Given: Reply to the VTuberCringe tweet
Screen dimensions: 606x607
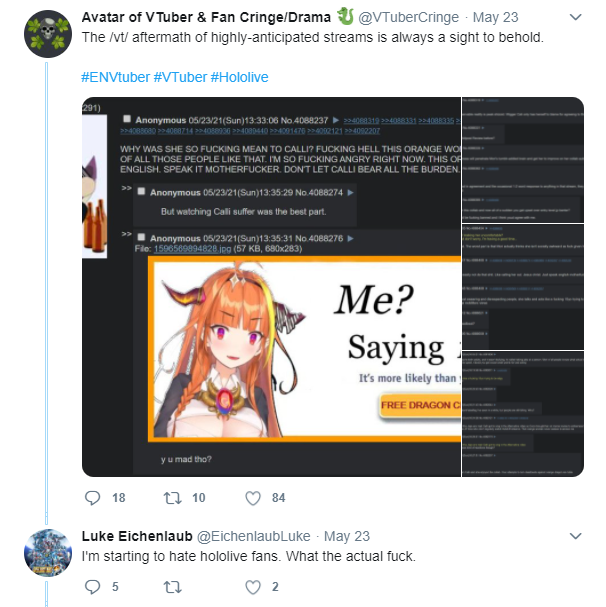Looking at the screenshot, I should pos(93,498).
